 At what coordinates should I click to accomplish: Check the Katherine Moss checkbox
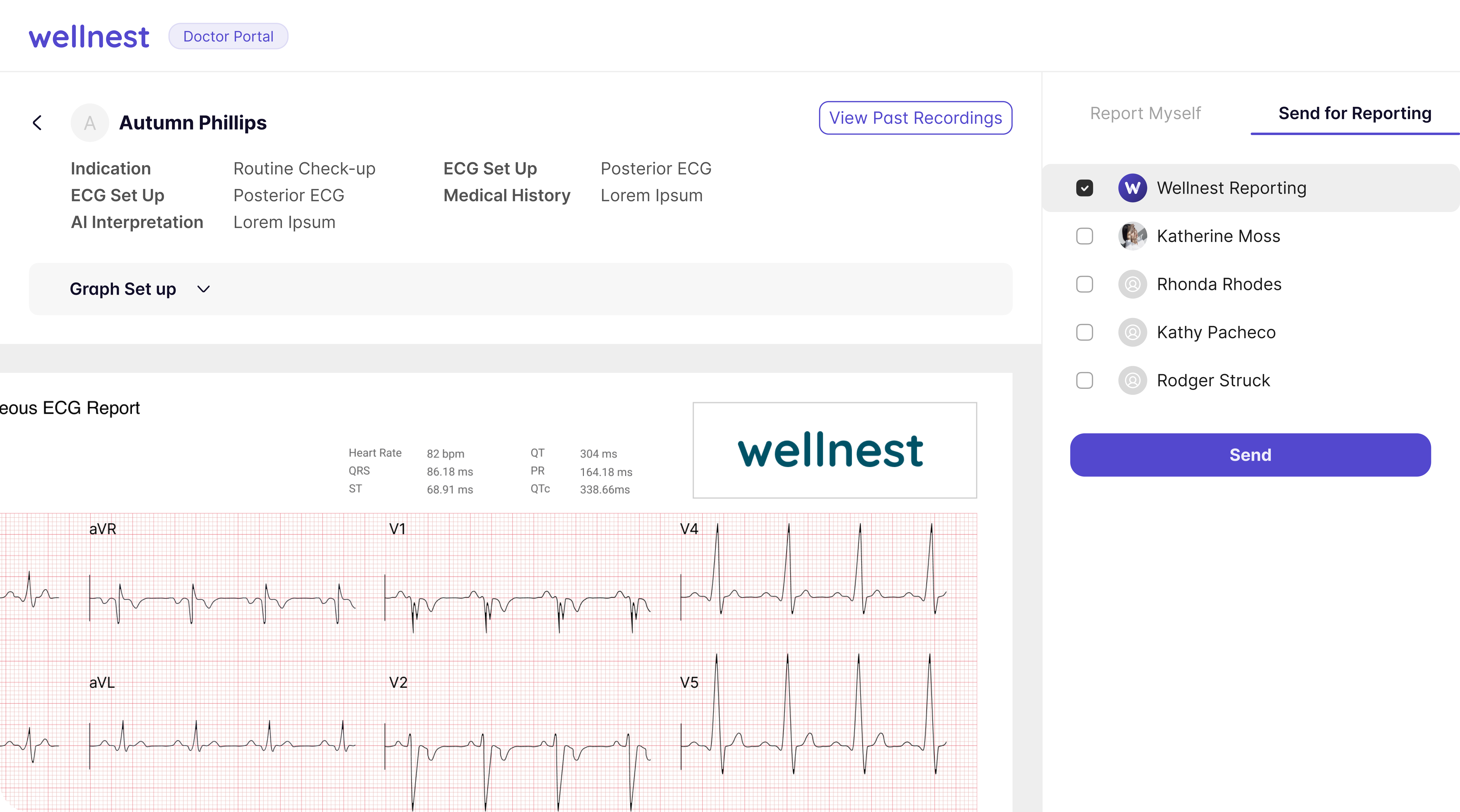coord(1085,236)
